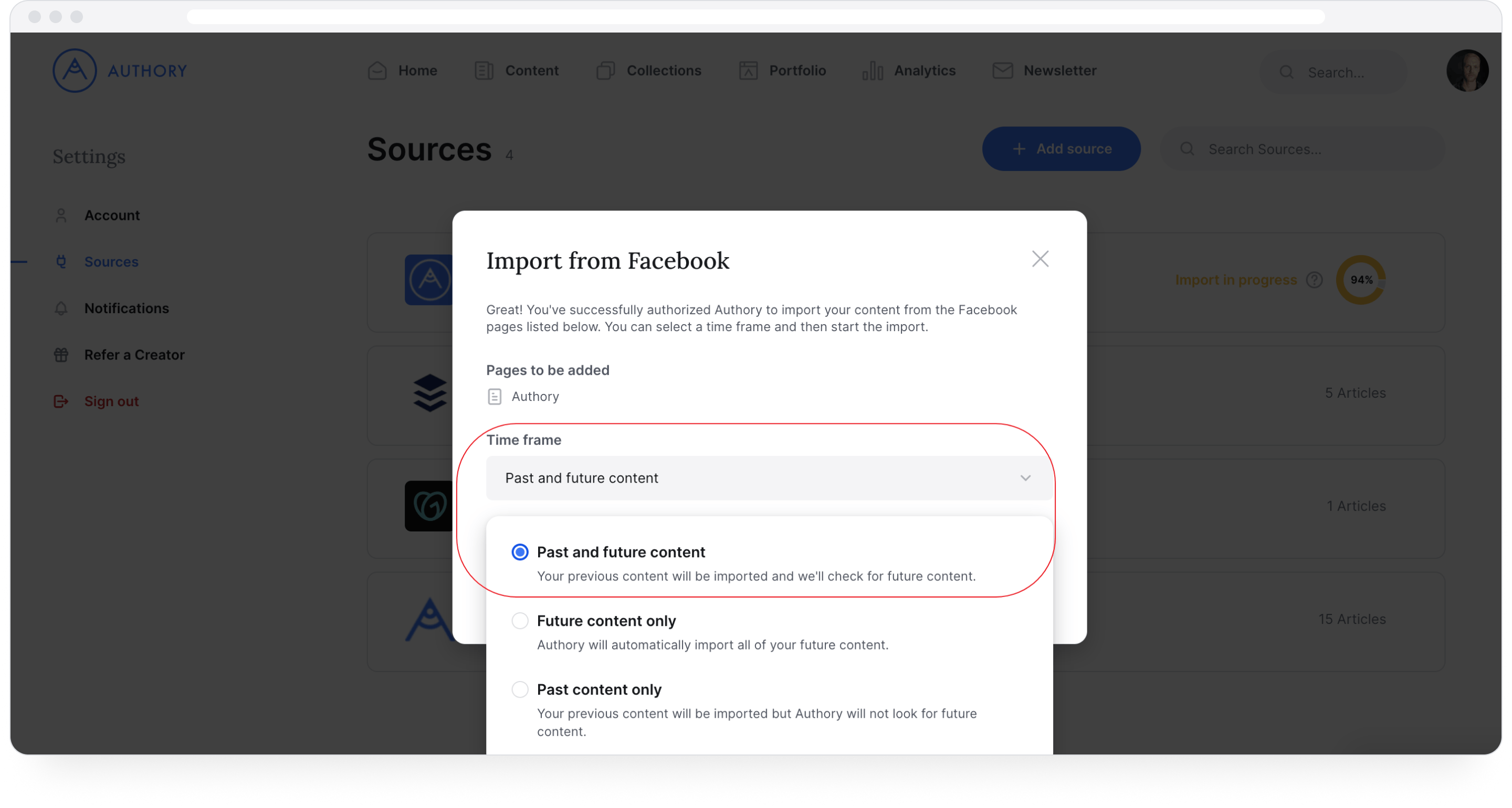
Task: Click the black GoDaddy source logo
Action: [428, 506]
